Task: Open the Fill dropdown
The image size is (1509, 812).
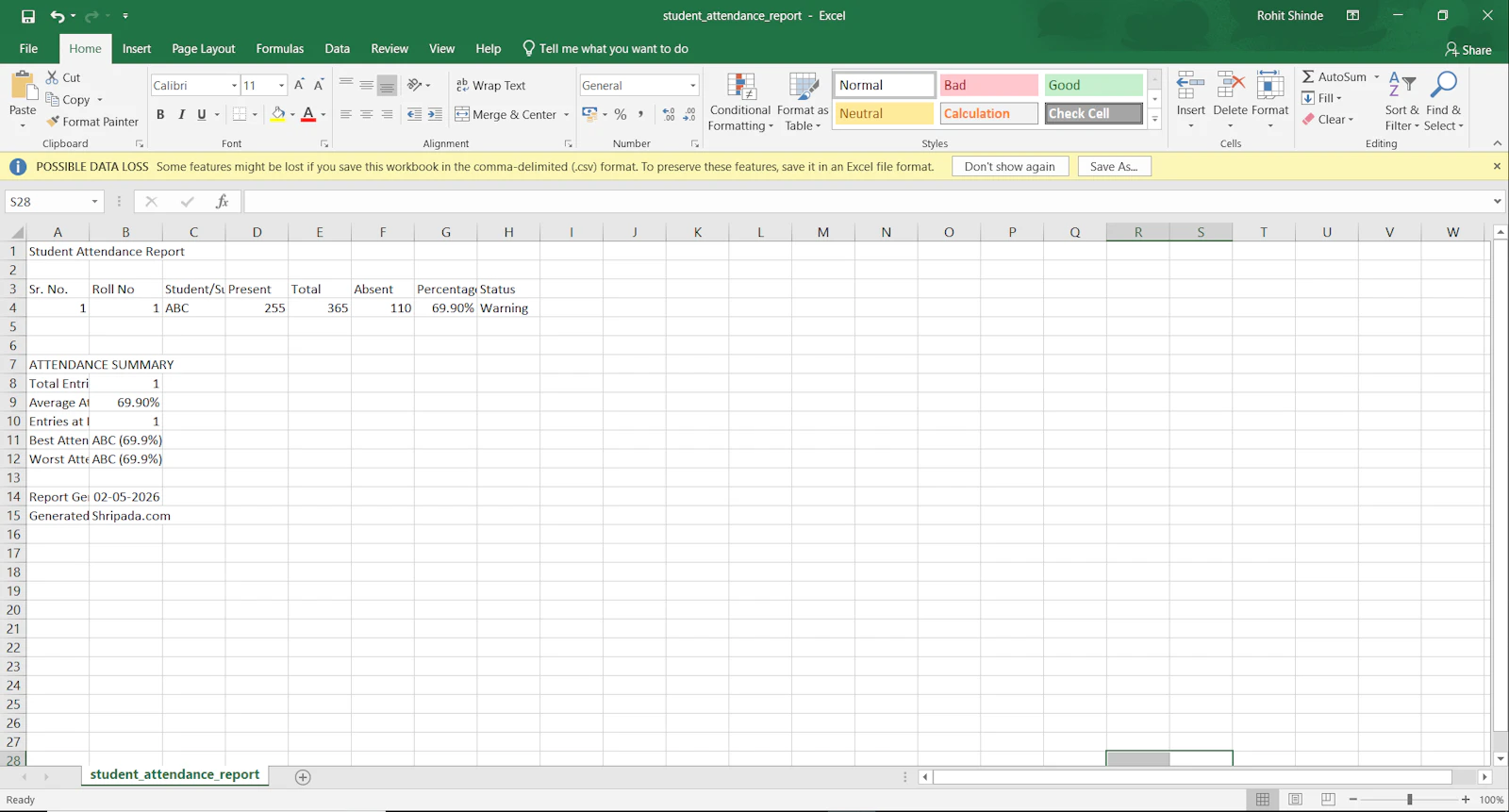Action: [x=1321, y=98]
